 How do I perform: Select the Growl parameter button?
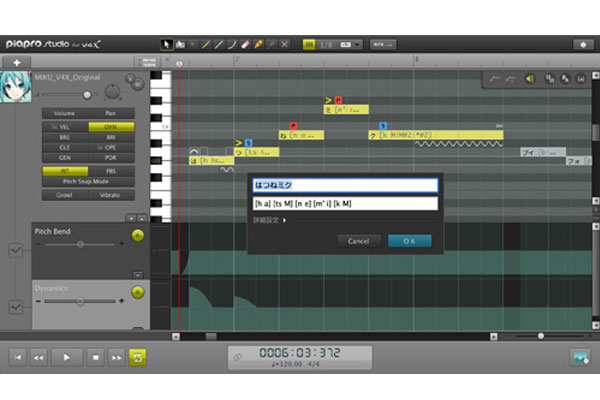(x=65, y=195)
